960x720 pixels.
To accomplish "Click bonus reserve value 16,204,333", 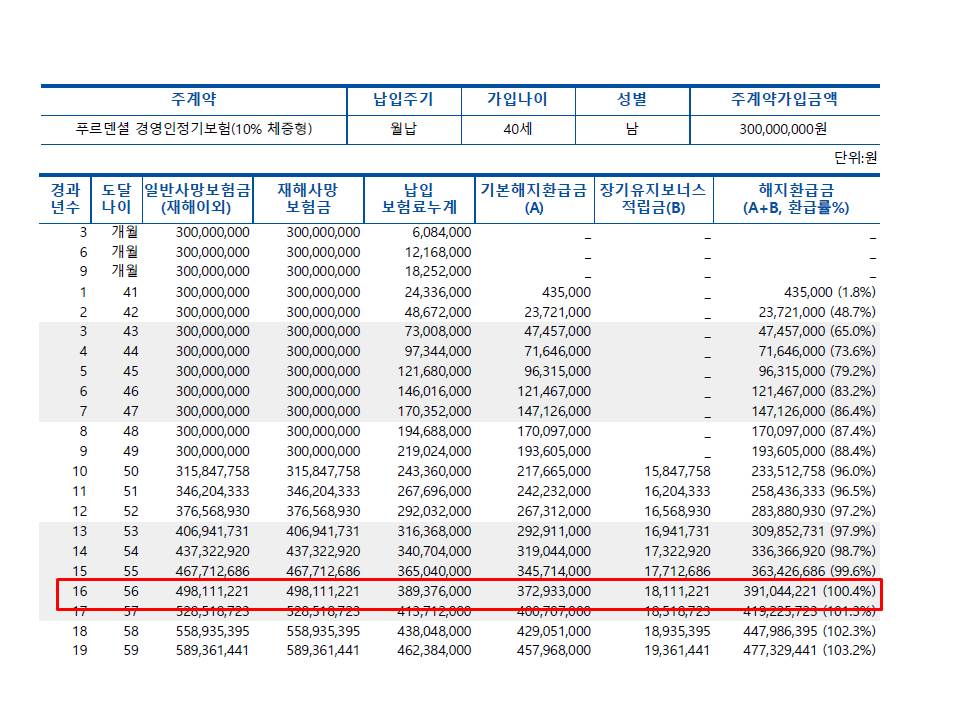I will point(677,491).
